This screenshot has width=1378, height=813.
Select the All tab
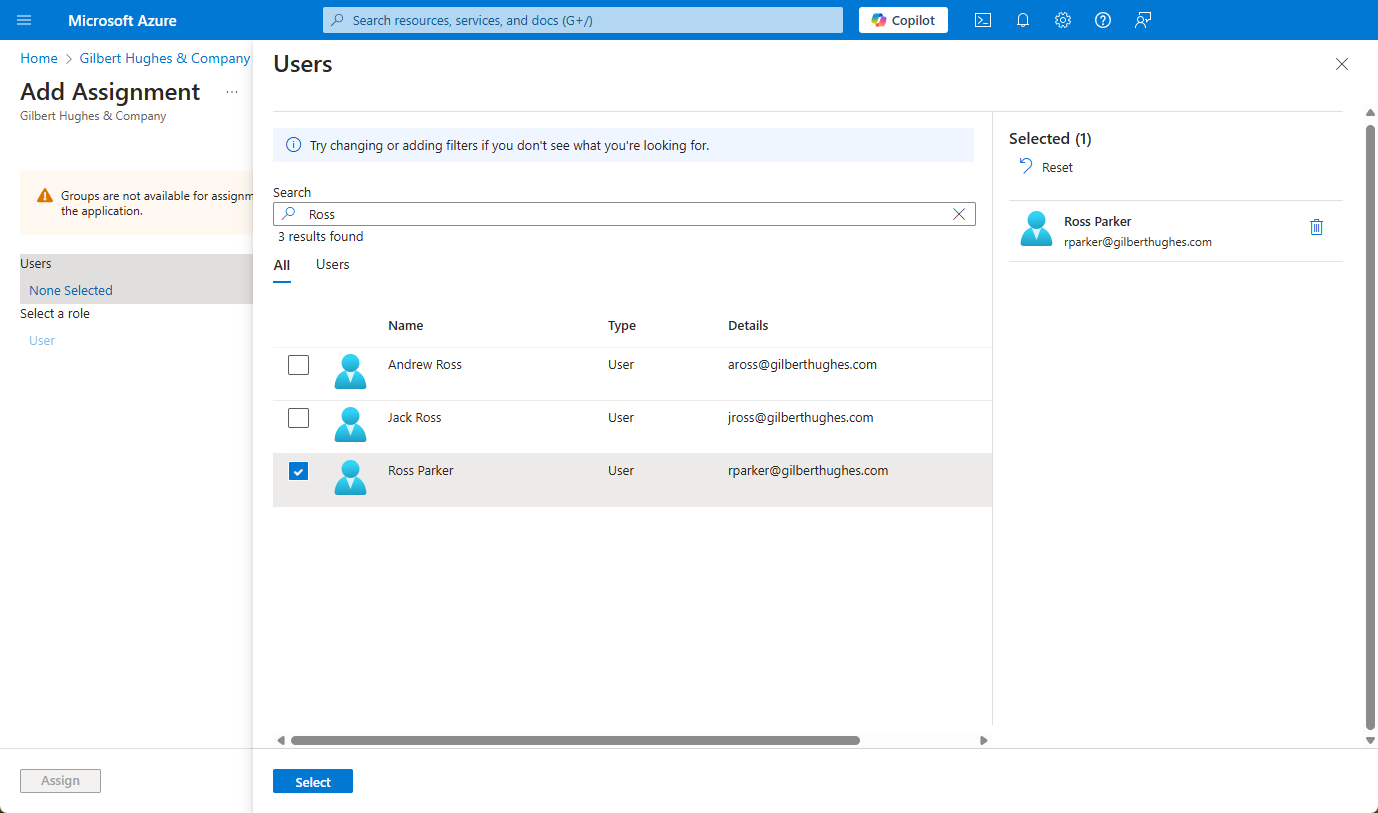(282, 264)
